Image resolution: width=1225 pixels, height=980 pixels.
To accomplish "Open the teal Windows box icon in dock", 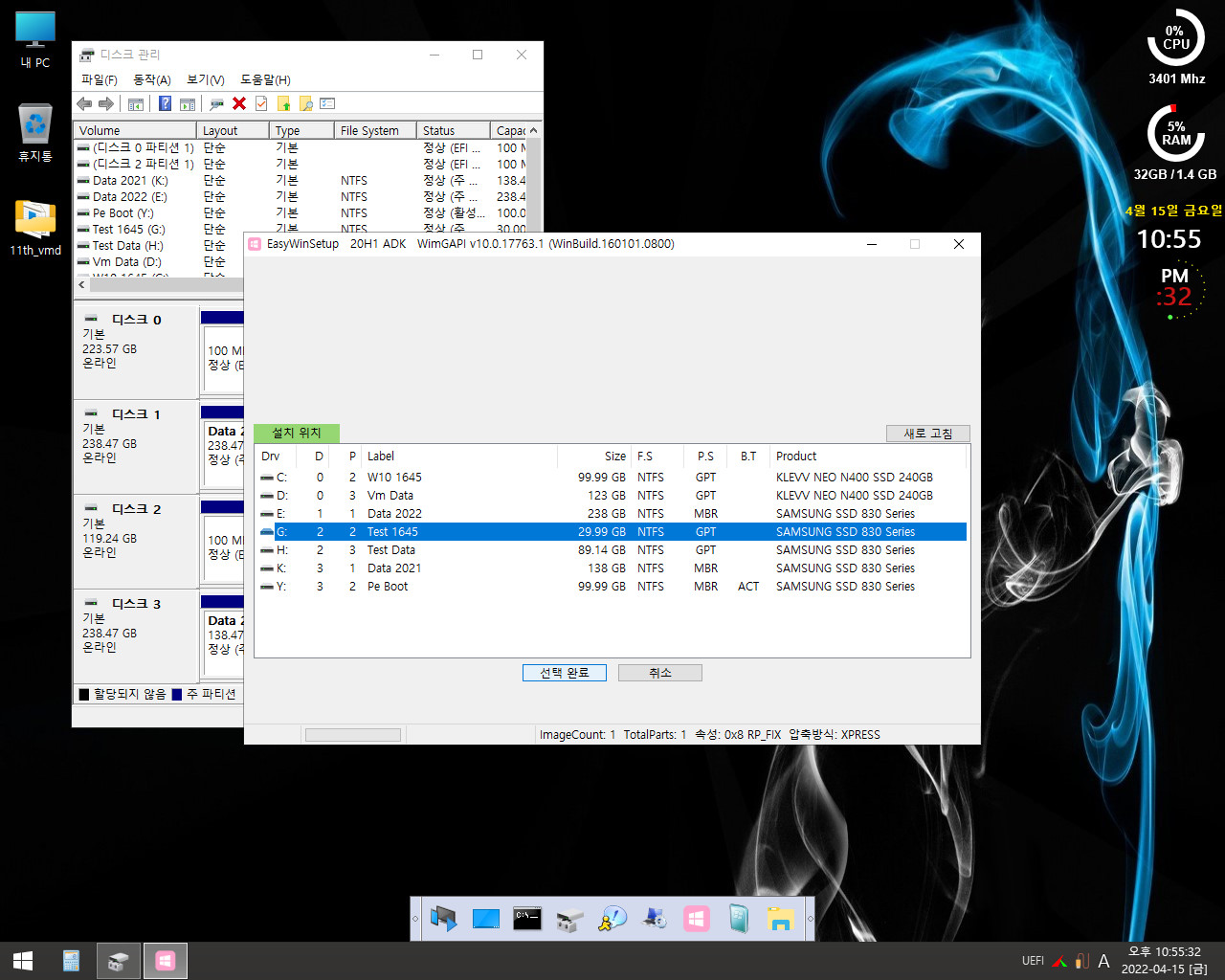I will (x=739, y=919).
